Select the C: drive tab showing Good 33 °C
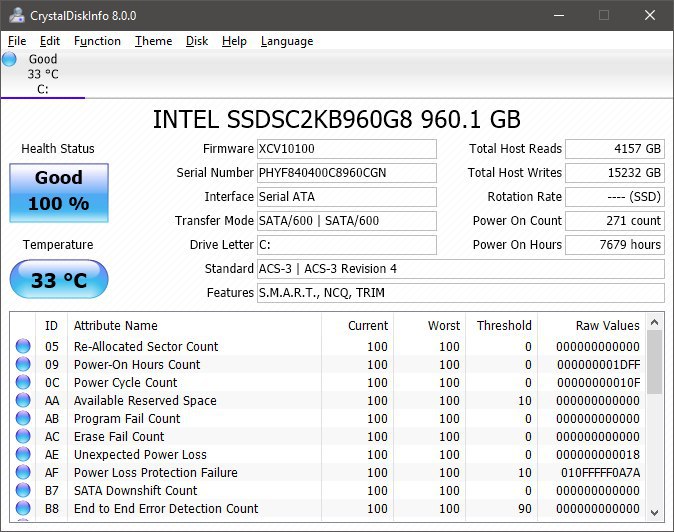This screenshot has height=532, width=674. (x=43, y=74)
